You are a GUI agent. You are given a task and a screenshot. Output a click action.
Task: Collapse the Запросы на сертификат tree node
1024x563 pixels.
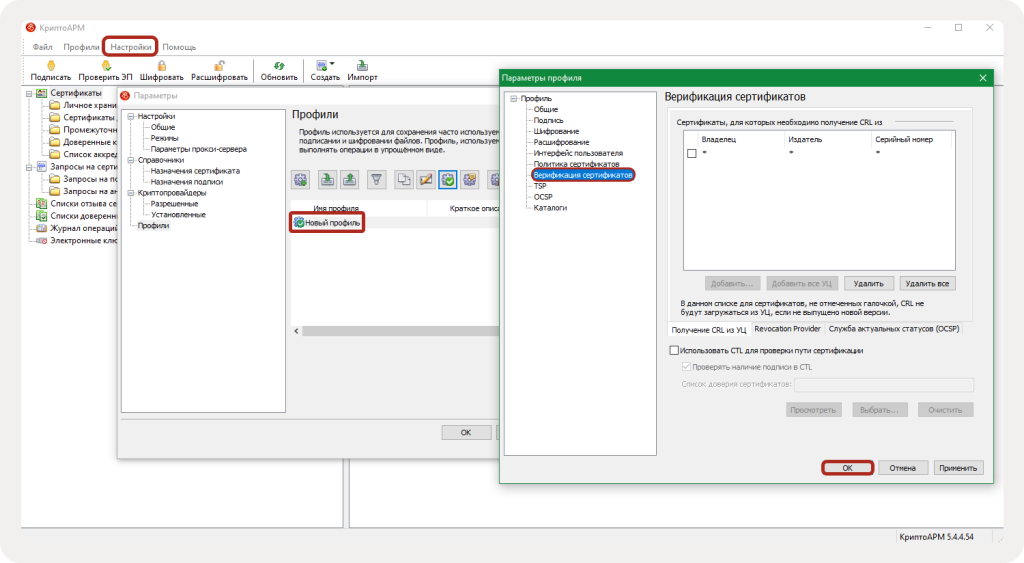[x=29, y=167]
